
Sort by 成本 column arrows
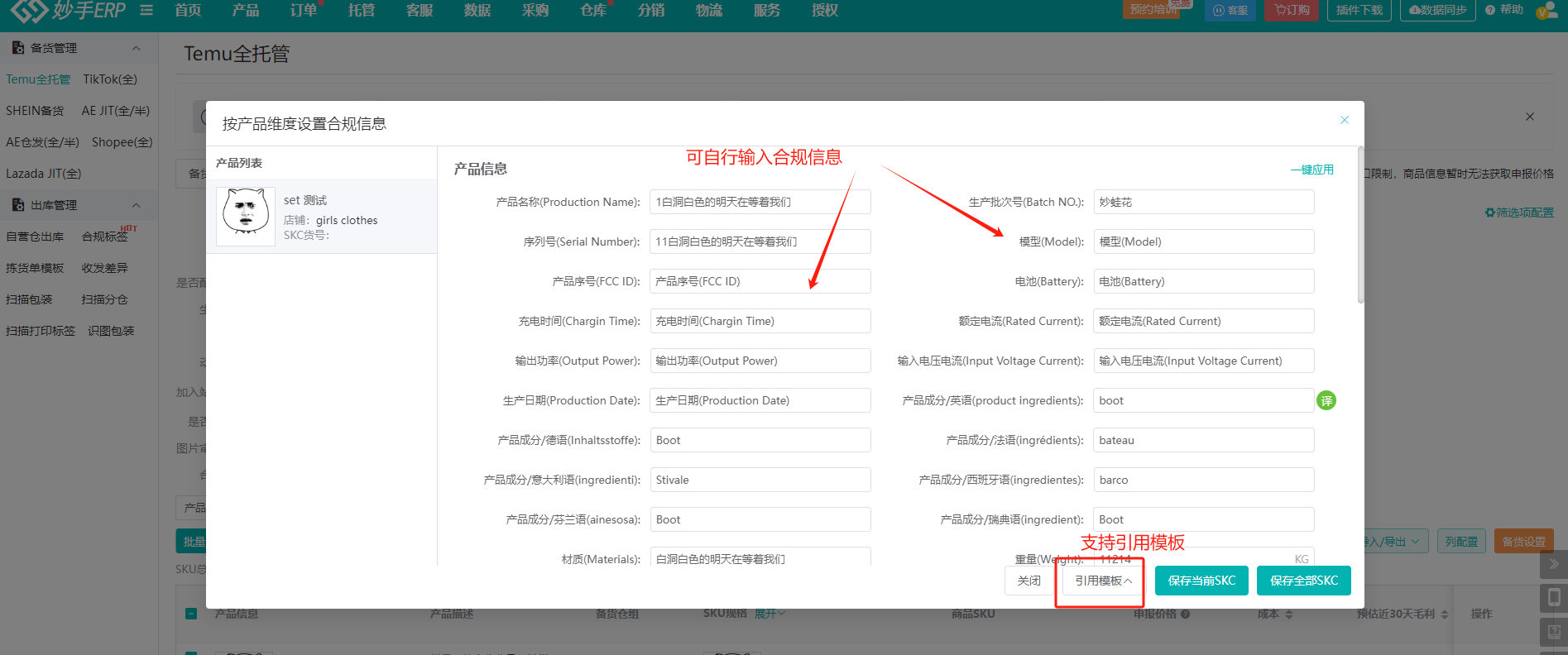point(1289,614)
